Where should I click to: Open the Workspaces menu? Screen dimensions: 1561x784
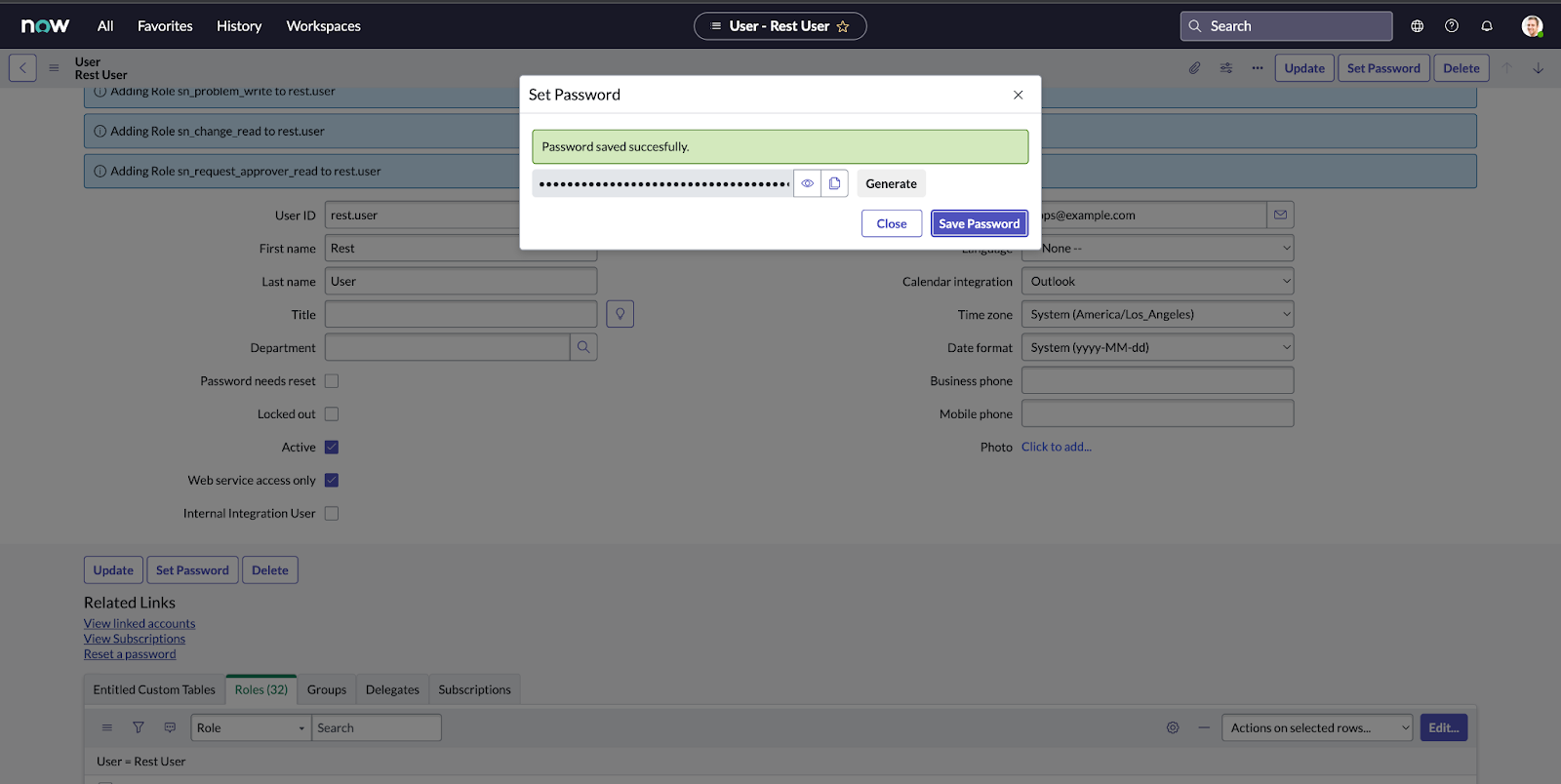point(323,26)
